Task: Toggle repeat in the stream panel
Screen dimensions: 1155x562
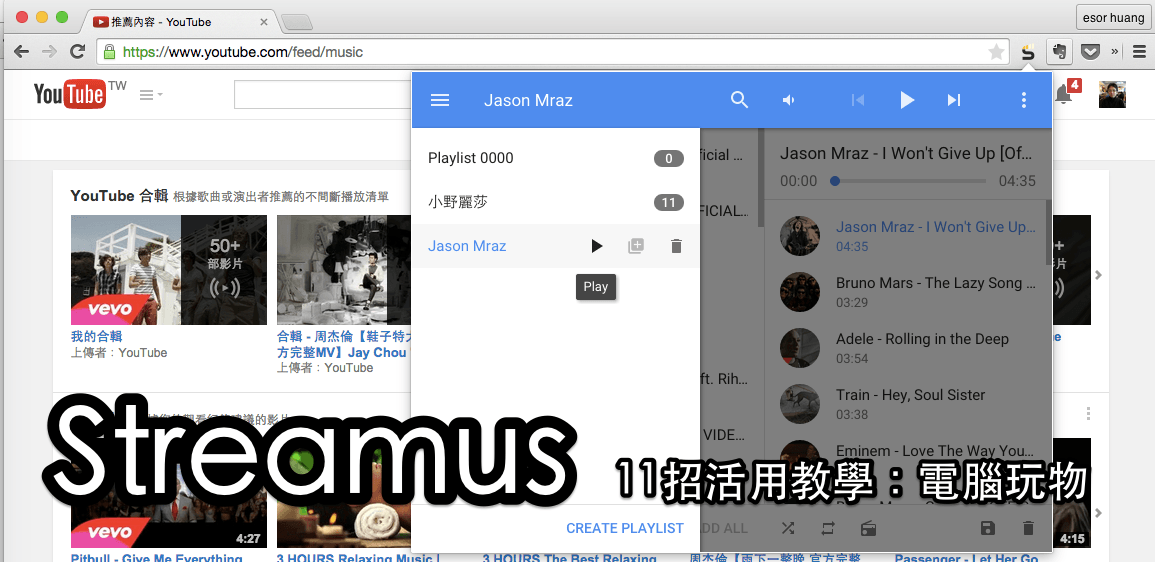Action: pyautogui.click(x=828, y=528)
